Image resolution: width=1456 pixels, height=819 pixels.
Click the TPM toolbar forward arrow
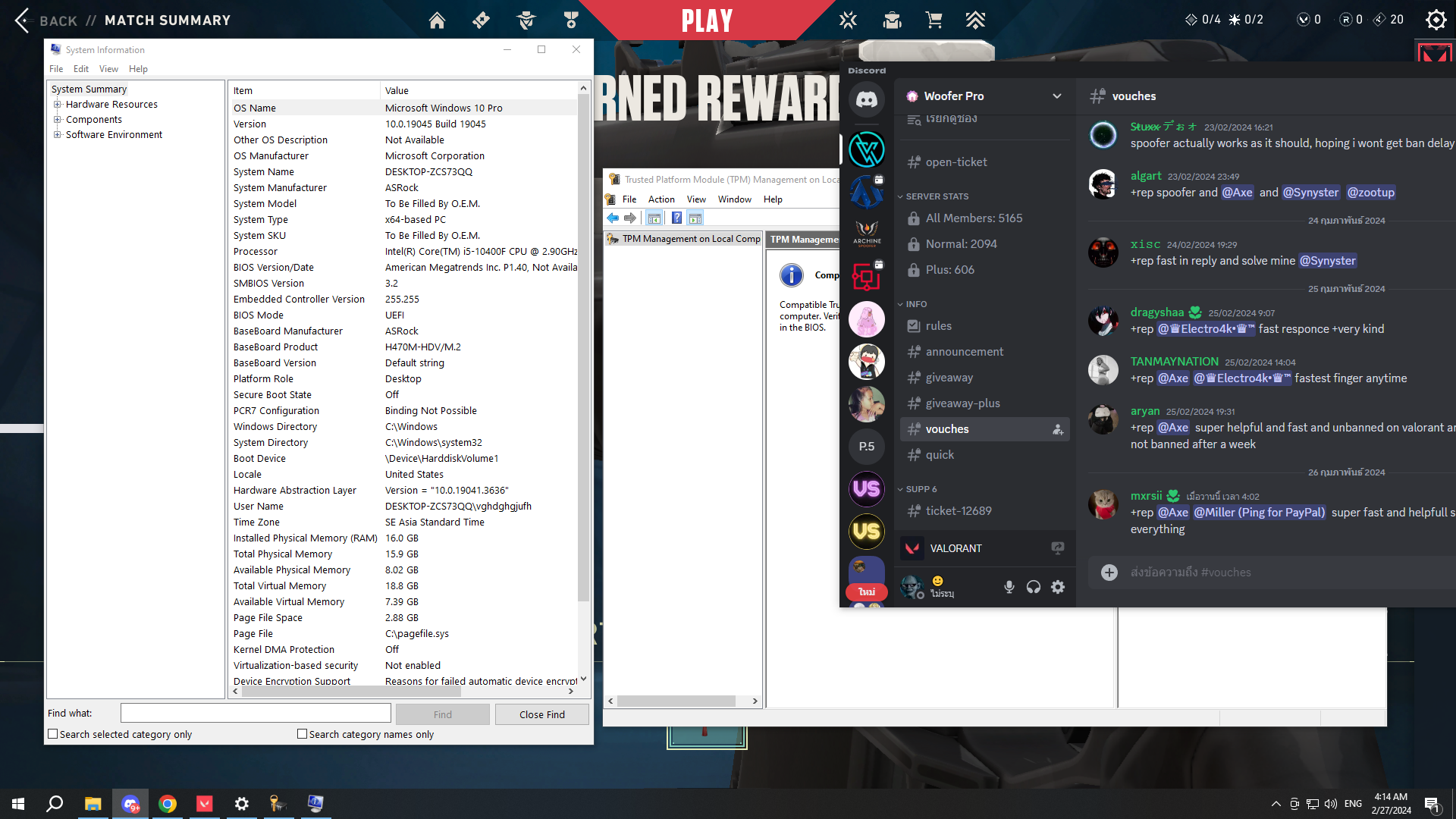[x=630, y=218]
